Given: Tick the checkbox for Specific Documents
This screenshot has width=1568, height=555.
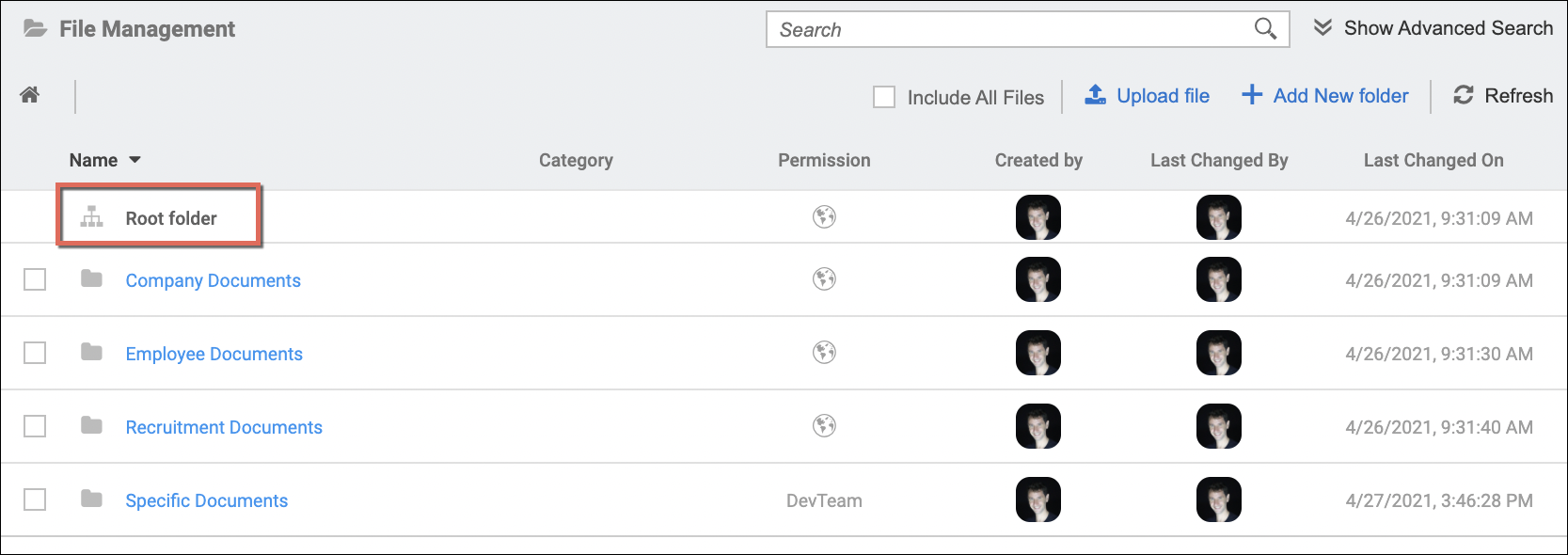Looking at the screenshot, I should tap(35, 499).
